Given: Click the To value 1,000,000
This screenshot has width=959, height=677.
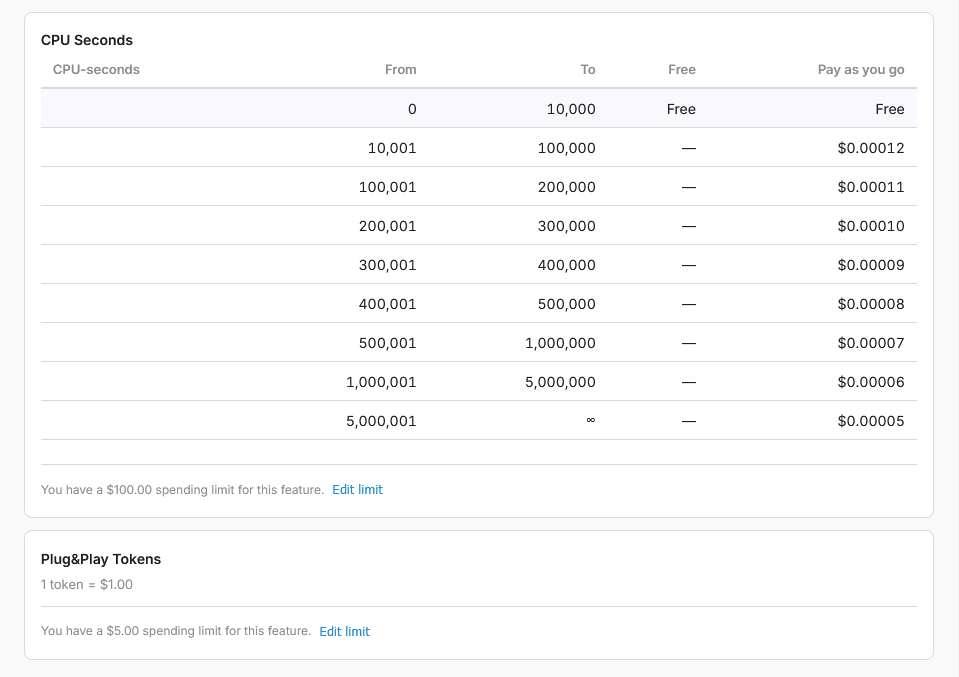Looking at the screenshot, I should pyautogui.click(x=560, y=344).
